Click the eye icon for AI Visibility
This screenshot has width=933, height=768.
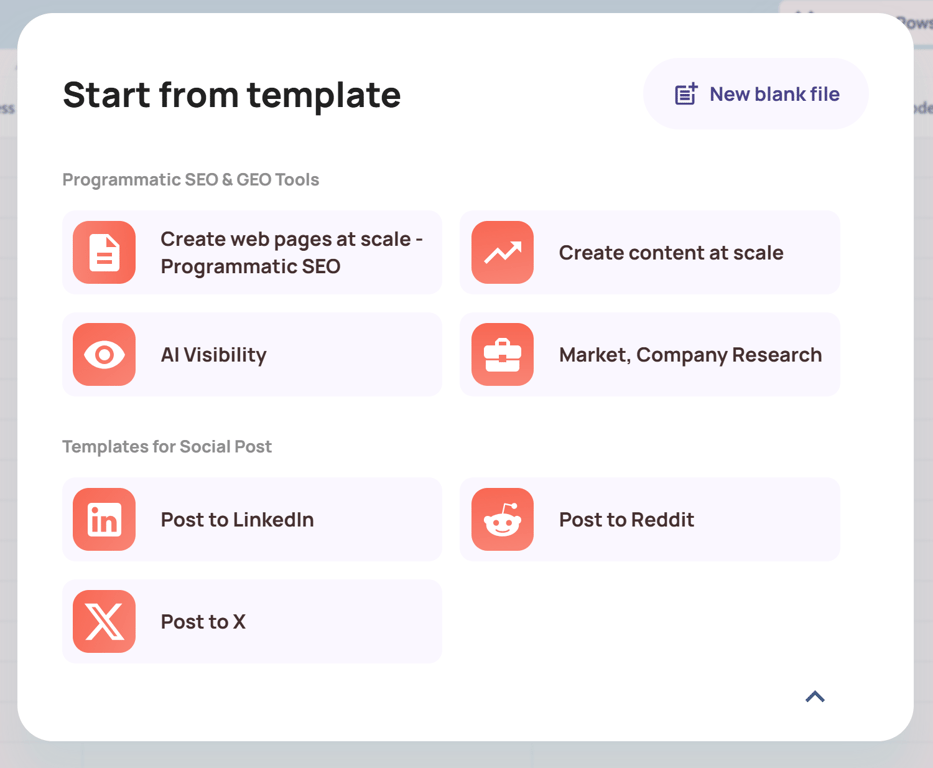point(104,355)
